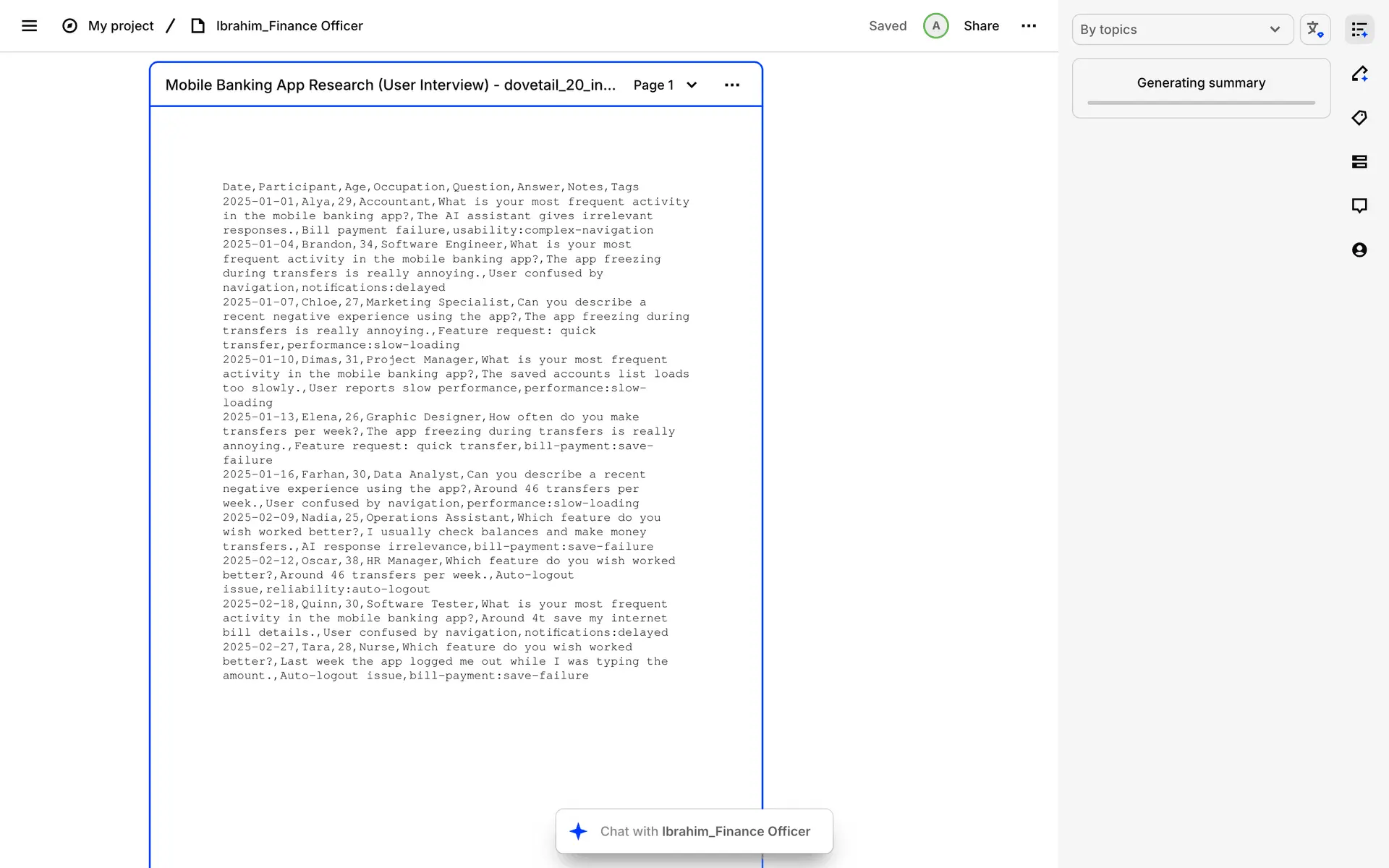Click Chat with Ibrahim_Finance Officer field

click(694, 831)
